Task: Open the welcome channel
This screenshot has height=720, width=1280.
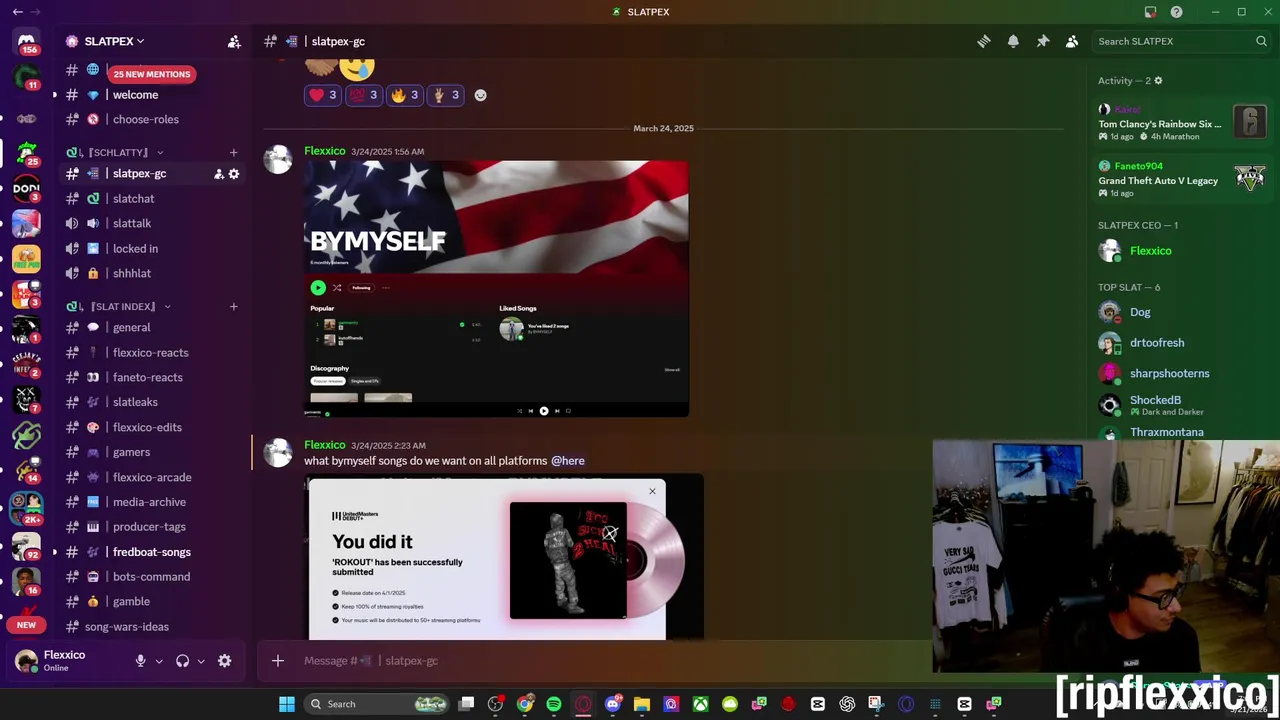Action: (x=135, y=95)
